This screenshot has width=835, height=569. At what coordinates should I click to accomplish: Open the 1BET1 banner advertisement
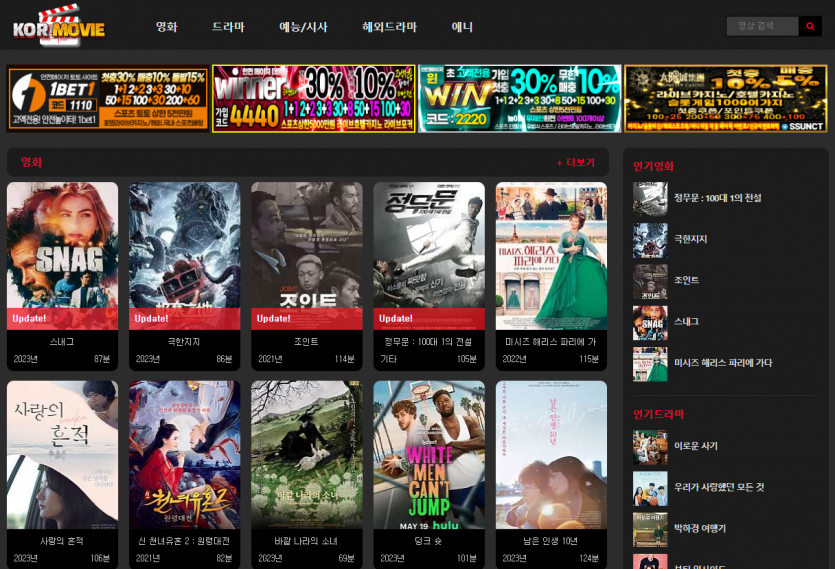(108, 99)
